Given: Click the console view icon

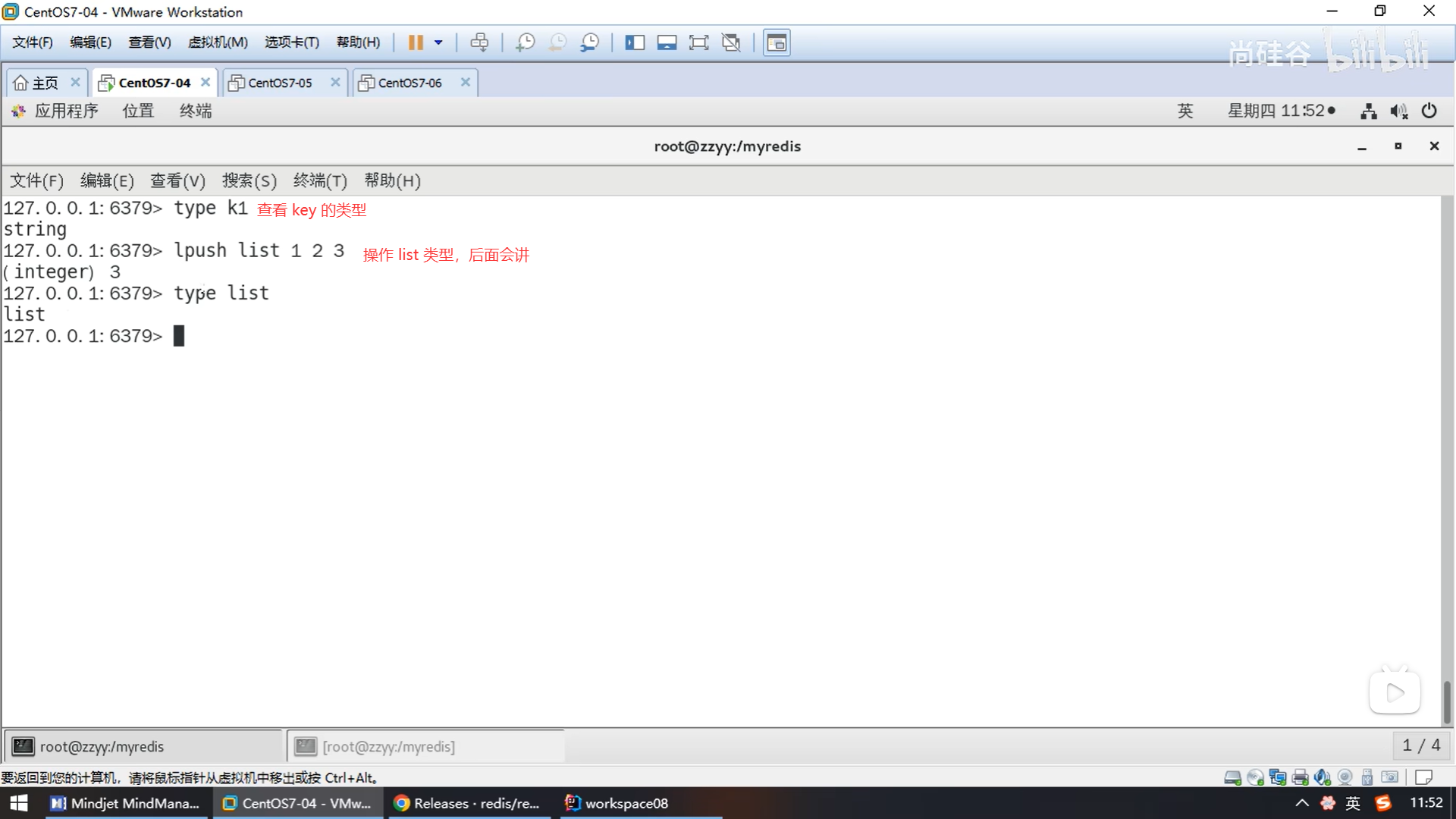Looking at the screenshot, I should [x=777, y=42].
